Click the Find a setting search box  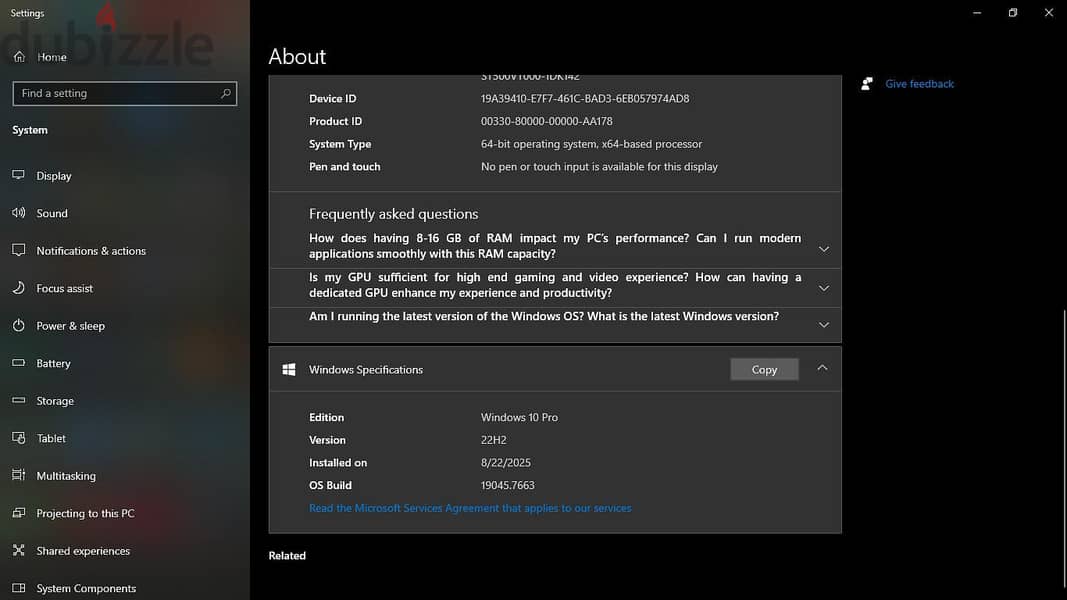point(125,93)
